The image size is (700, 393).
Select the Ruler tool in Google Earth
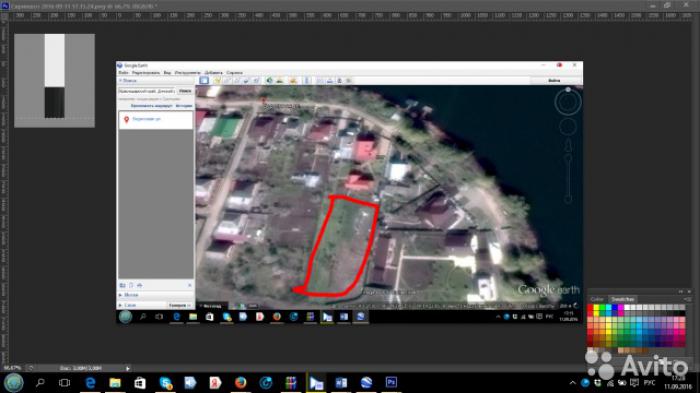click(x=307, y=80)
